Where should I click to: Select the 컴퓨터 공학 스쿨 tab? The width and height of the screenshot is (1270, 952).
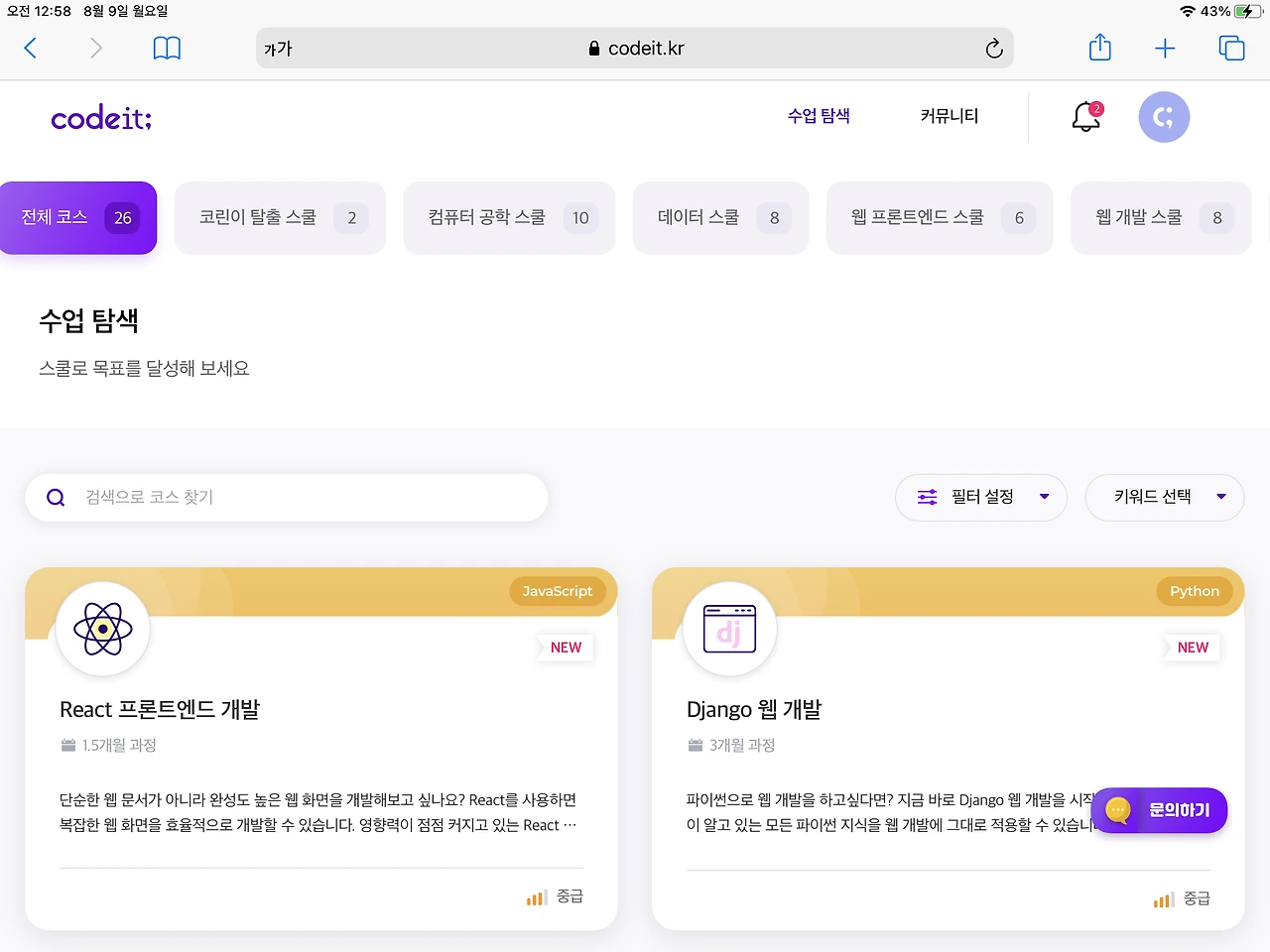point(509,217)
